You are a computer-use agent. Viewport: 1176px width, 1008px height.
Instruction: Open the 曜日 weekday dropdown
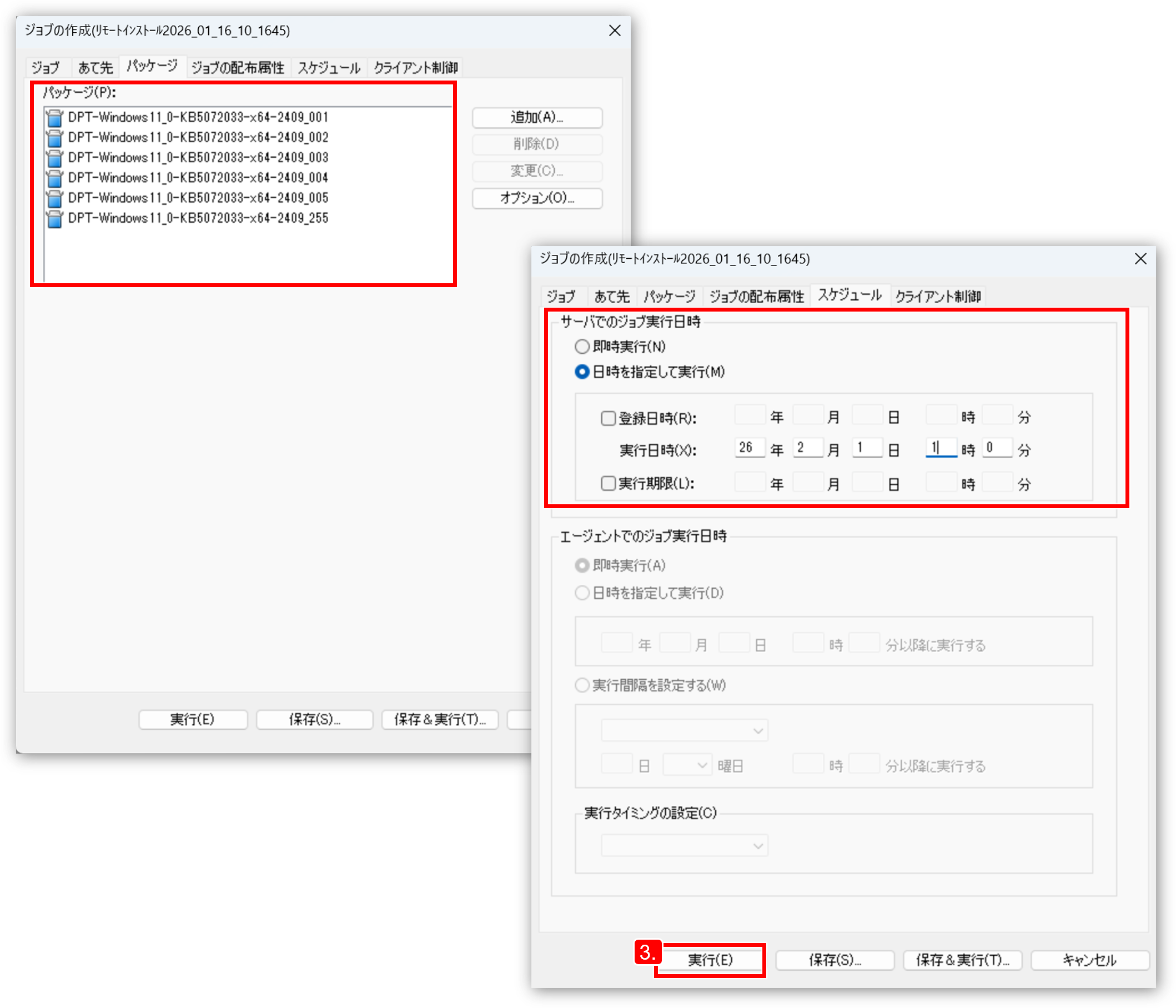pyautogui.click(x=687, y=766)
